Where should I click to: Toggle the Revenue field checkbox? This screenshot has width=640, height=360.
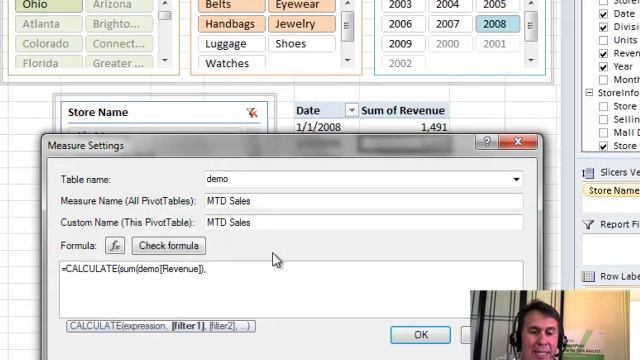pos(603,53)
